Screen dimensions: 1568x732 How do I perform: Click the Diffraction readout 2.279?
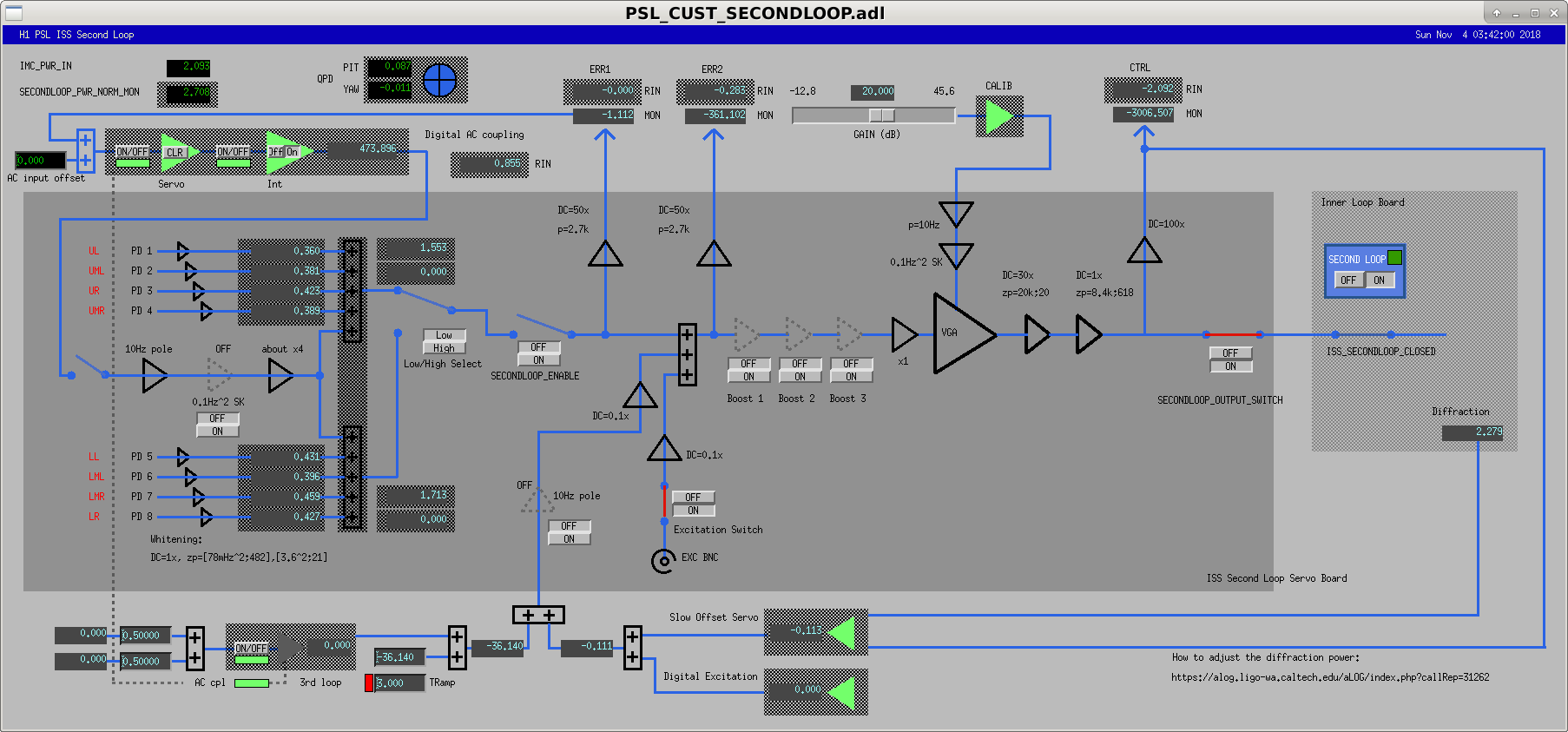coord(1472,432)
